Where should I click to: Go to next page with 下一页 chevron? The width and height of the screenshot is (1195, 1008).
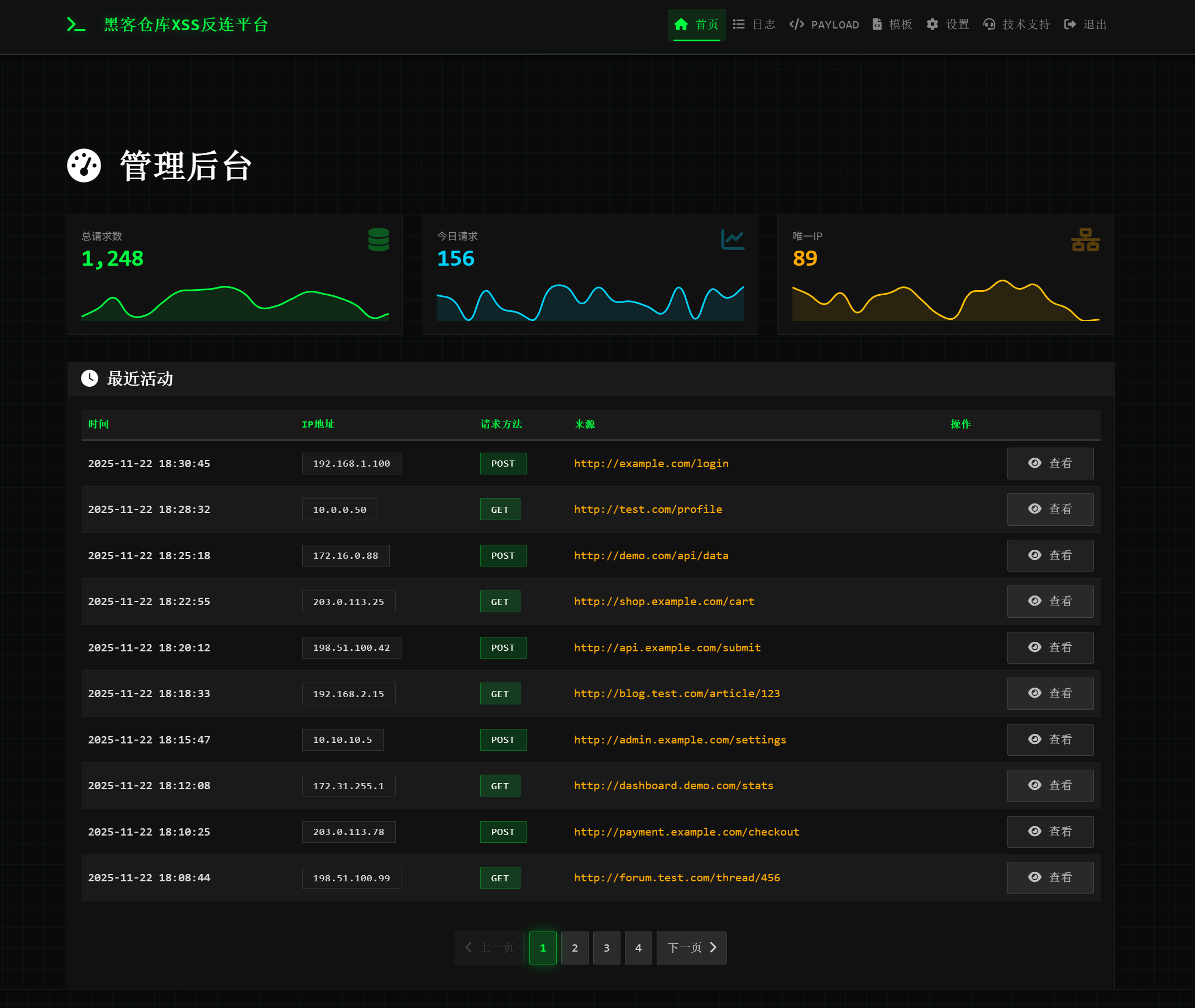[713, 947]
